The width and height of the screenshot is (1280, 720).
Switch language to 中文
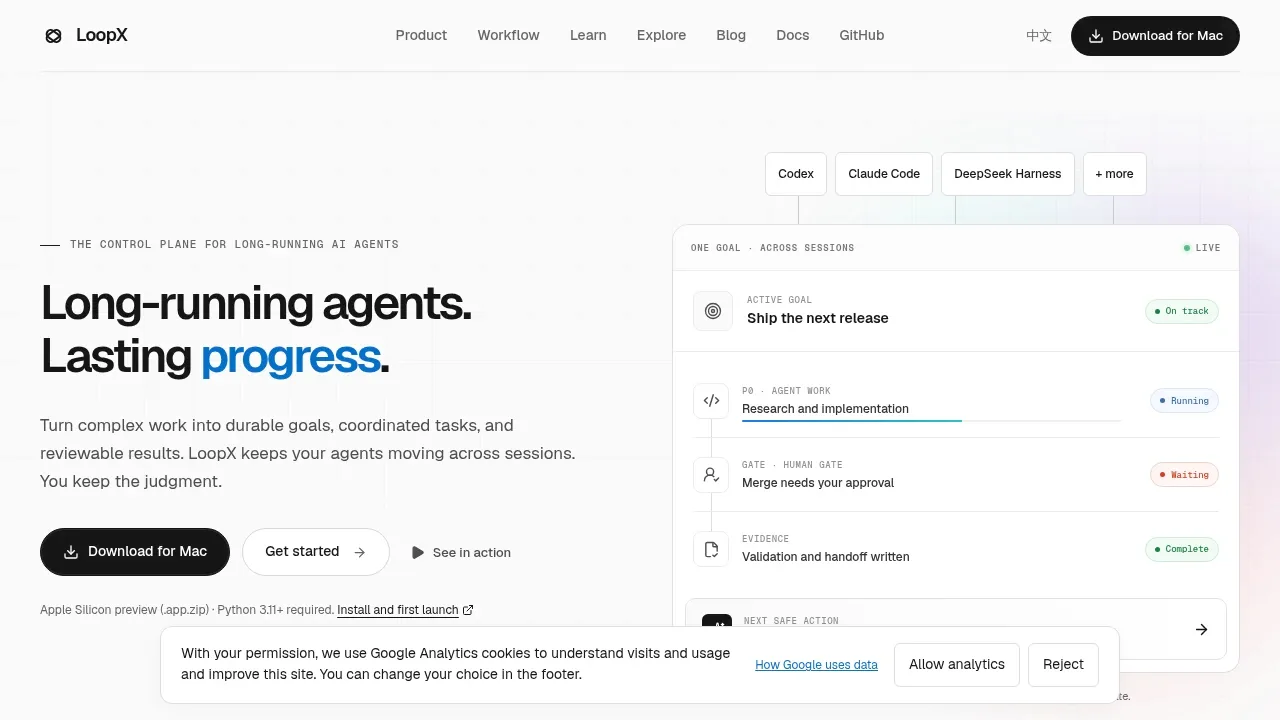(1039, 36)
